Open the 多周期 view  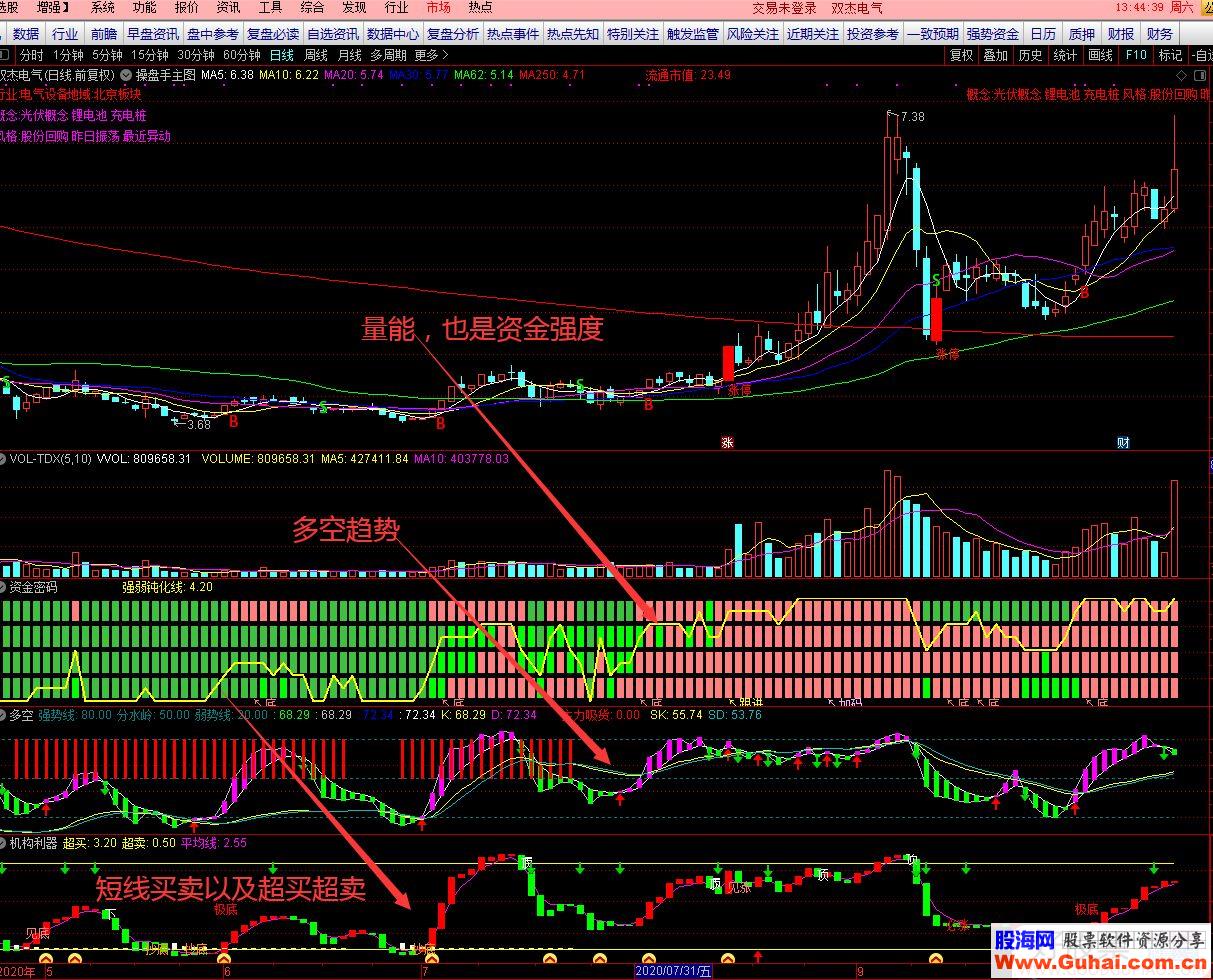(x=388, y=55)
